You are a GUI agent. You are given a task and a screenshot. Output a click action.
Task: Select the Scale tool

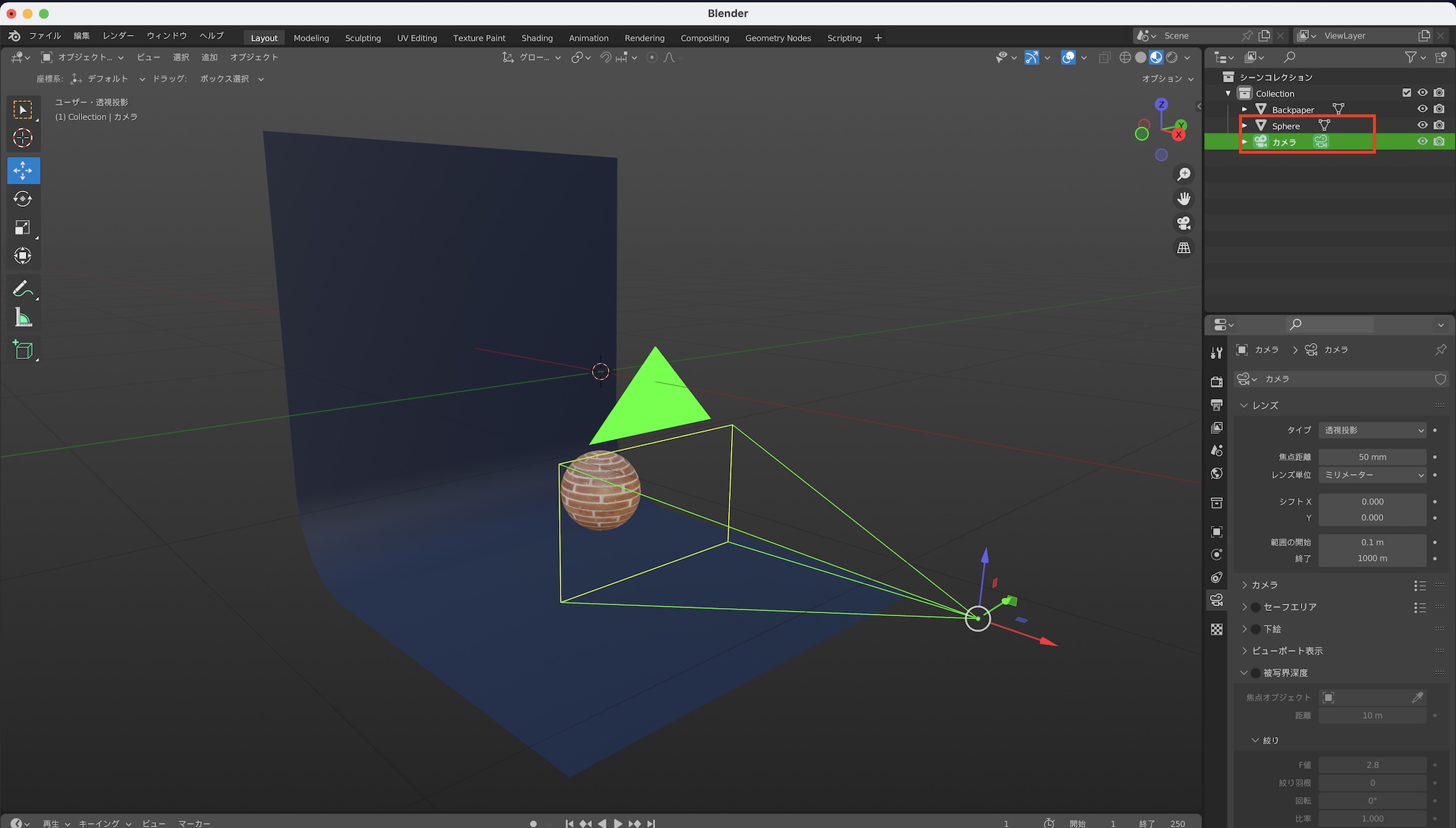click(x=23, y=227)
